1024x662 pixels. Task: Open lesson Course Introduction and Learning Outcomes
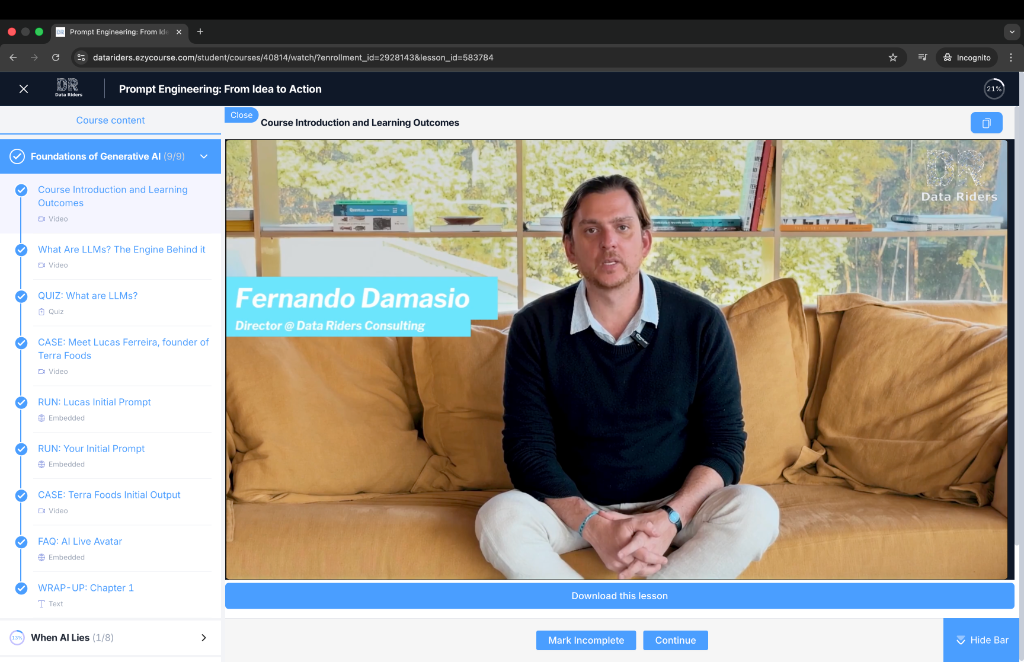(x=112, y=196)
